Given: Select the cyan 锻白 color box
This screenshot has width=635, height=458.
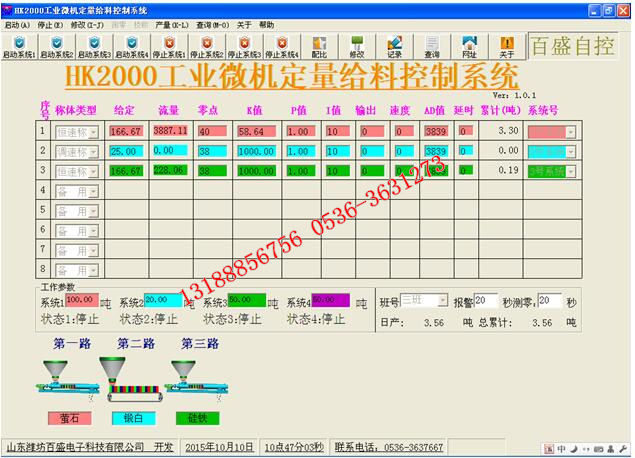Looking at the screenshot, I should point(133,418).
